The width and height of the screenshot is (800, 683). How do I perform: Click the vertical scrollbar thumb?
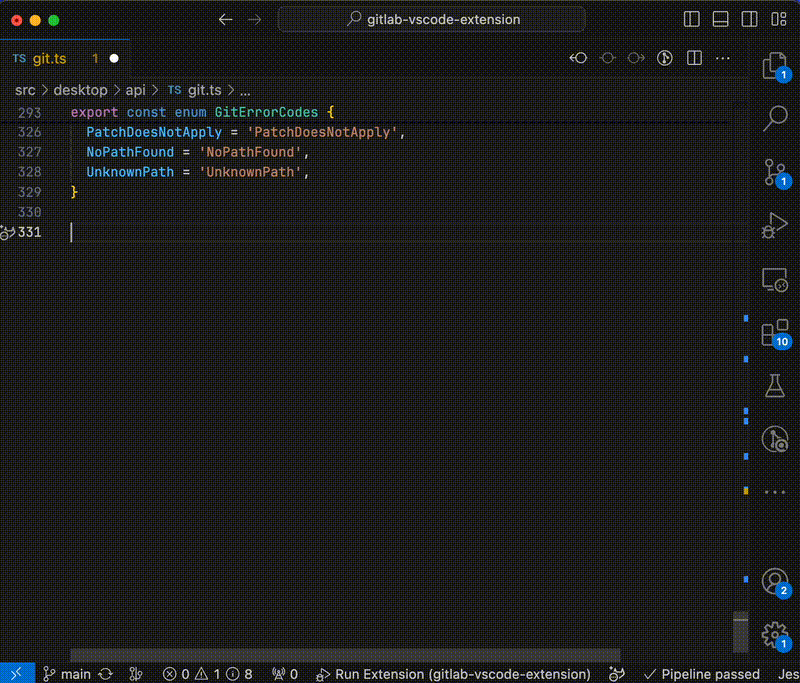[x=740, y=631]
